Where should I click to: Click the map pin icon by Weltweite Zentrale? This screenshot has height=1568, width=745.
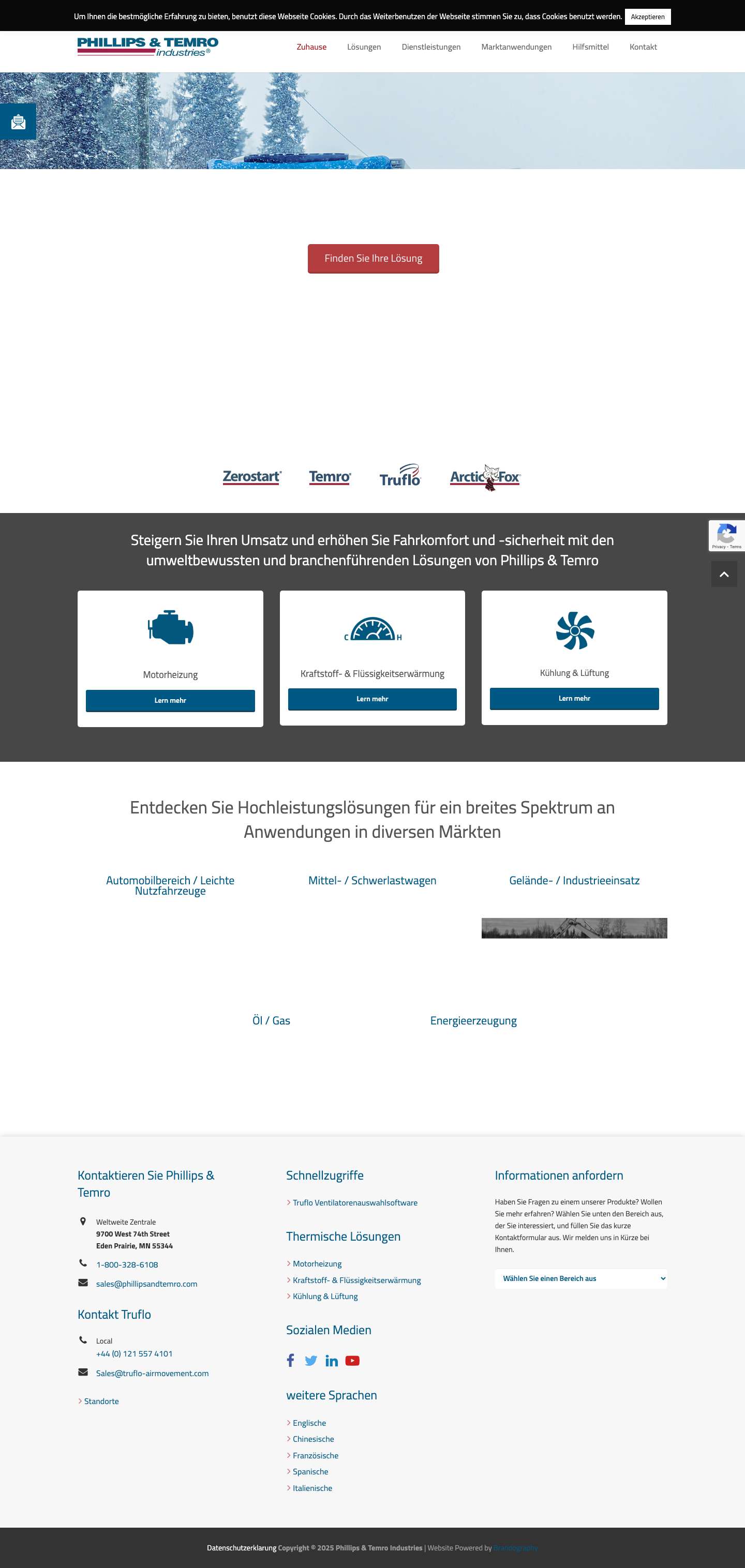pyautogui.click(x=83, y=1221)
